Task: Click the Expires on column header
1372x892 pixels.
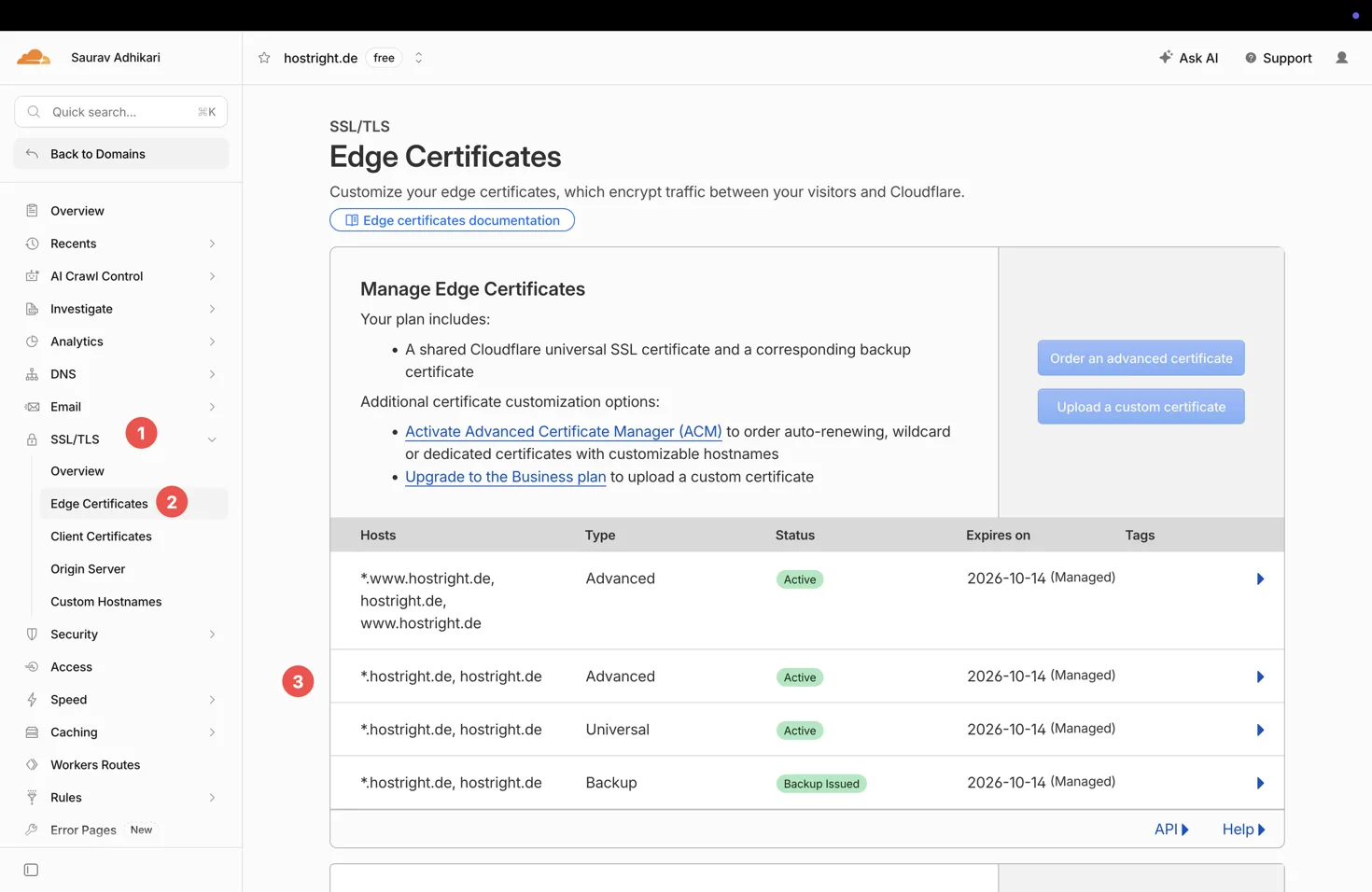Action: (998, 536)
